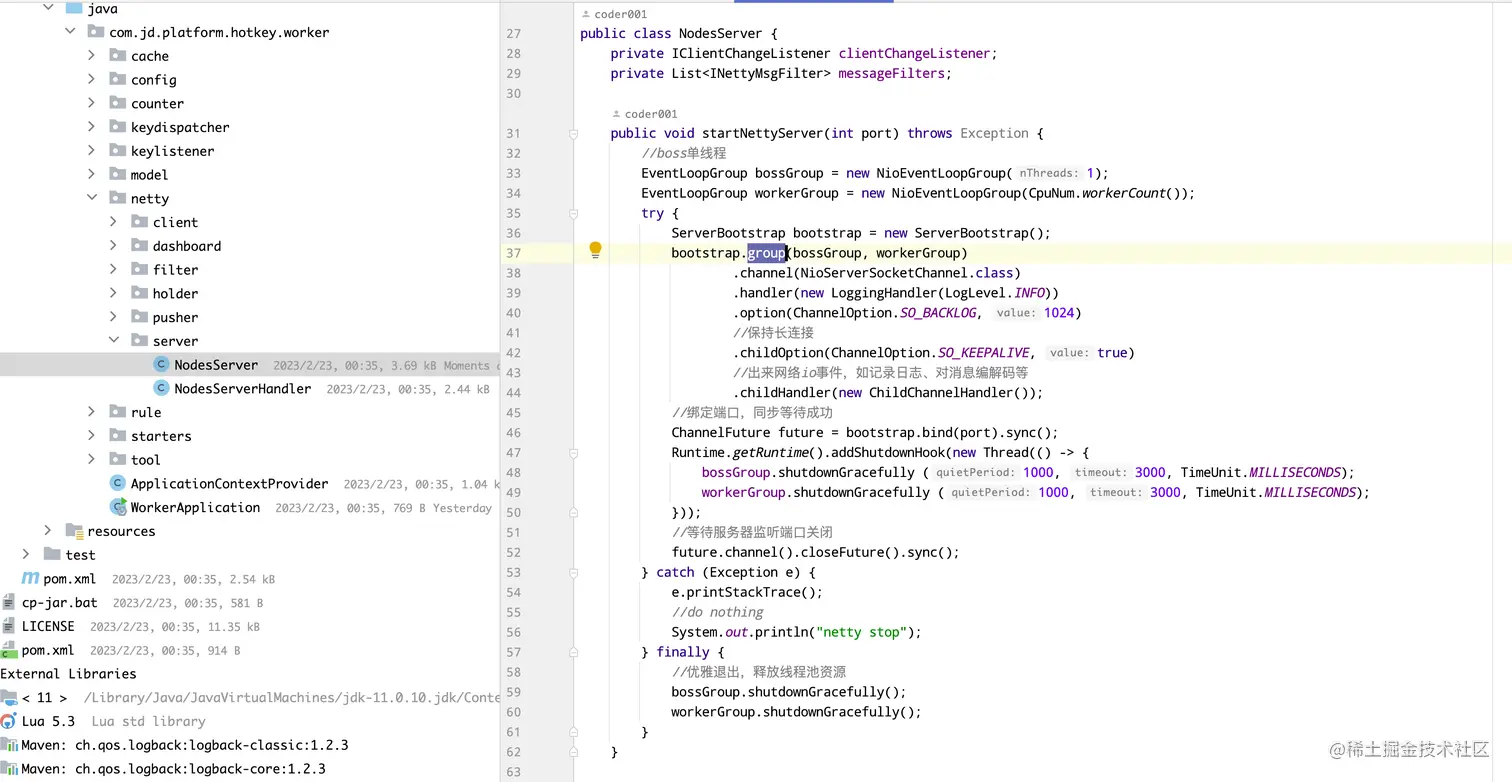Collapse the netty package node
The height and width of the screenshot is (782, 1512).
[x=92, y=198]
